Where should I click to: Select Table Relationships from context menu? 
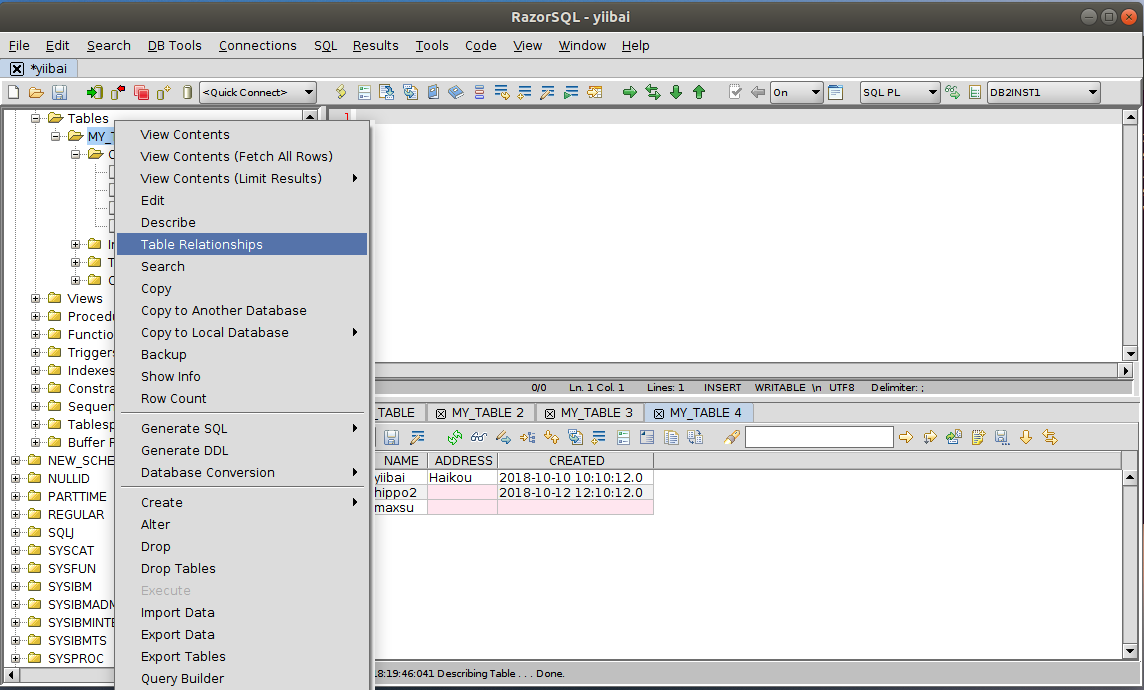(x=202, y=245)
